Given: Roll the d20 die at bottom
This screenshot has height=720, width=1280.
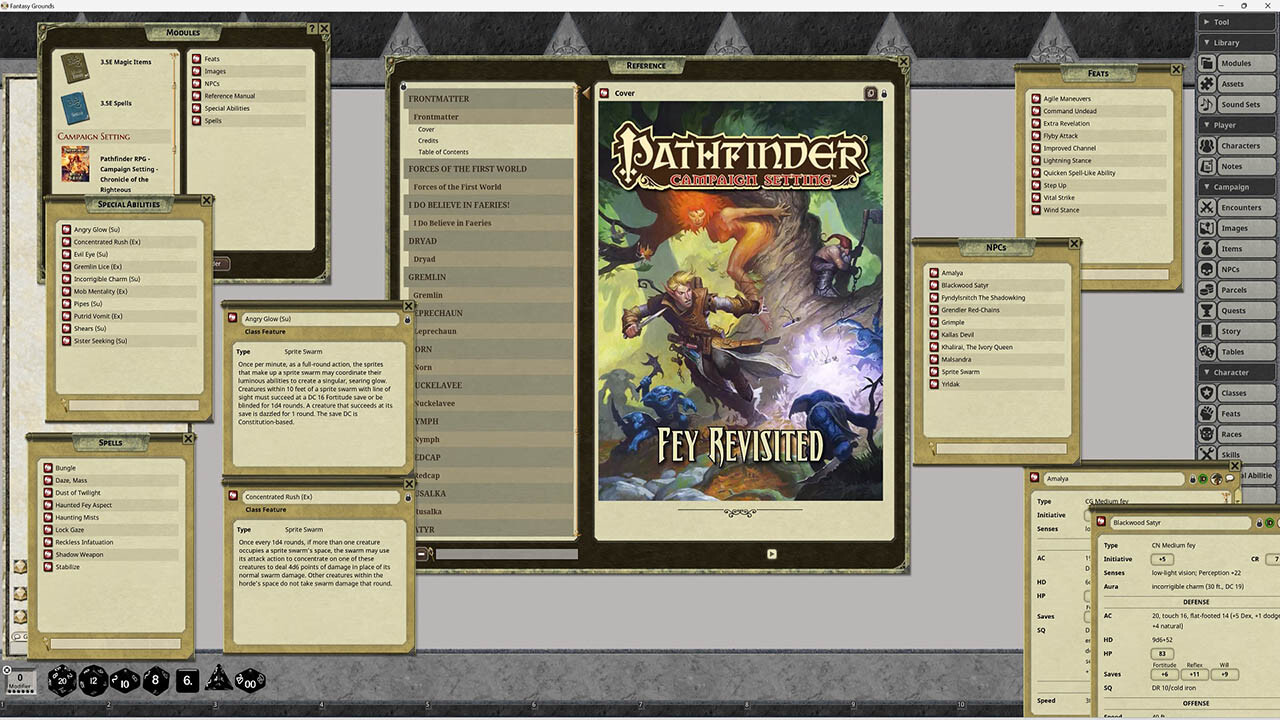Looking at the screenshot, I should [62, 681].
